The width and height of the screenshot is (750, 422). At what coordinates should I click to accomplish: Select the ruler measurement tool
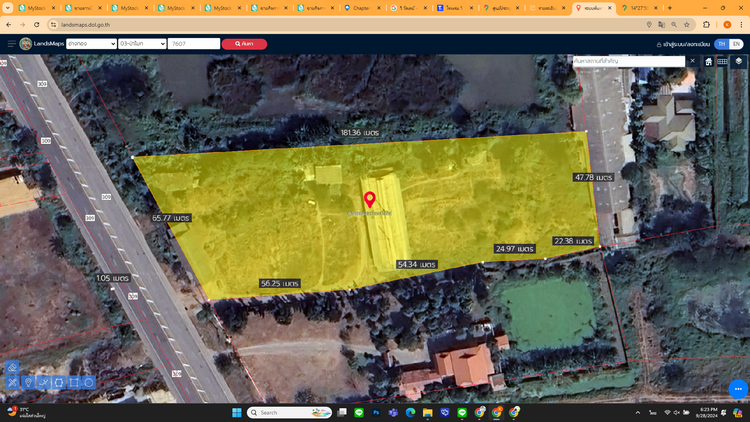tap(12, 382)
